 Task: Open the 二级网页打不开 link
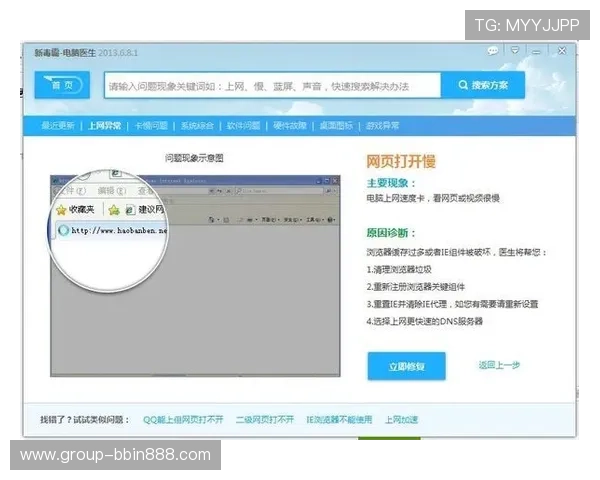pos(265,420)
